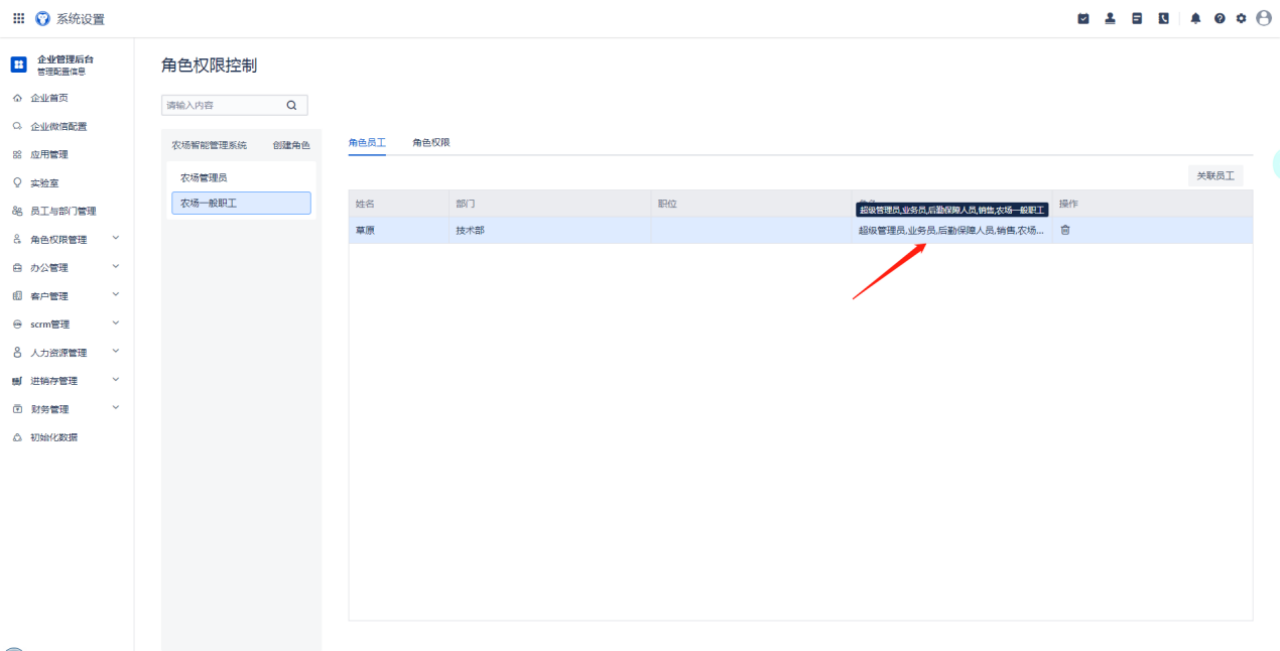The height and width of the screenshot is (651, 1280).
Task: Click the icon for scrm管理
Action: coord(17,325)
